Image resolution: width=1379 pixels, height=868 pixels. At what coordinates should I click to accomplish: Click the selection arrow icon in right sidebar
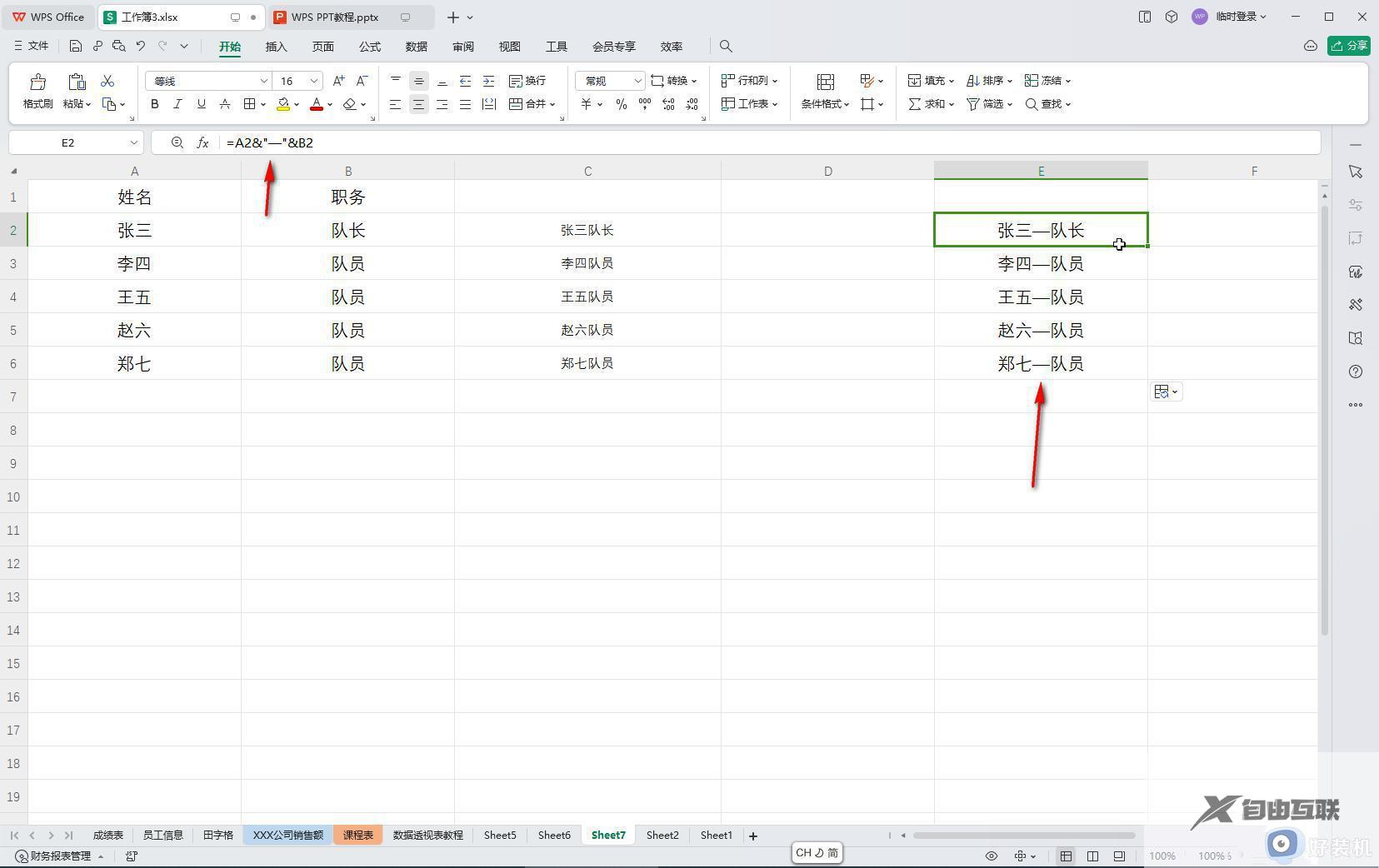point(1356,172)
